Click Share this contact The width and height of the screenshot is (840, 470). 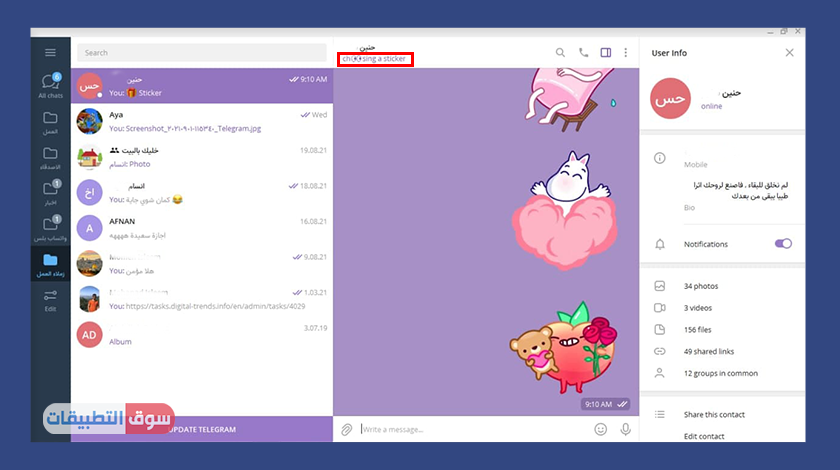(714, 414)
